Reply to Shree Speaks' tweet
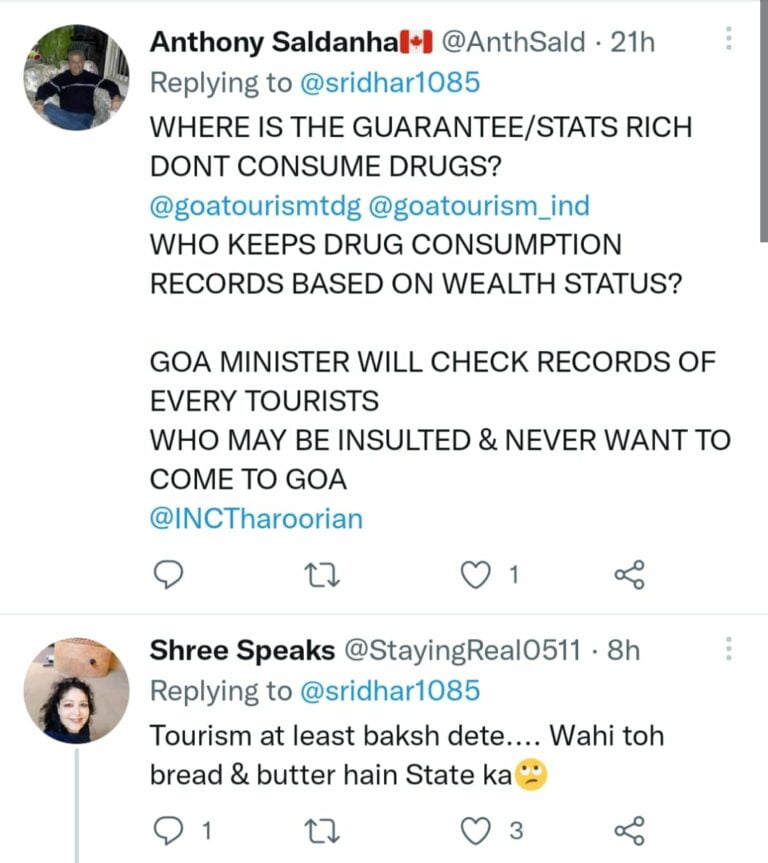768x863 pixels. 171,829
